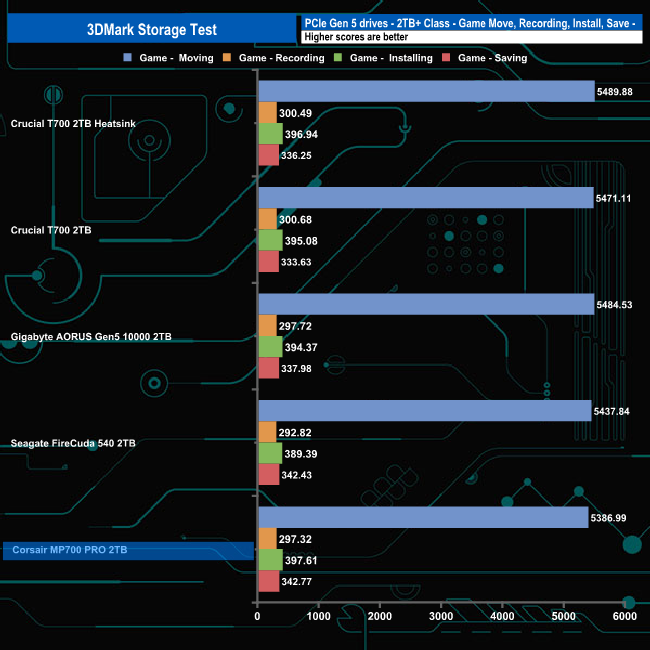This screenshot has width=650, height=650.
Task: Click the x-axis tick label 2000
Action: coord(379,616)
